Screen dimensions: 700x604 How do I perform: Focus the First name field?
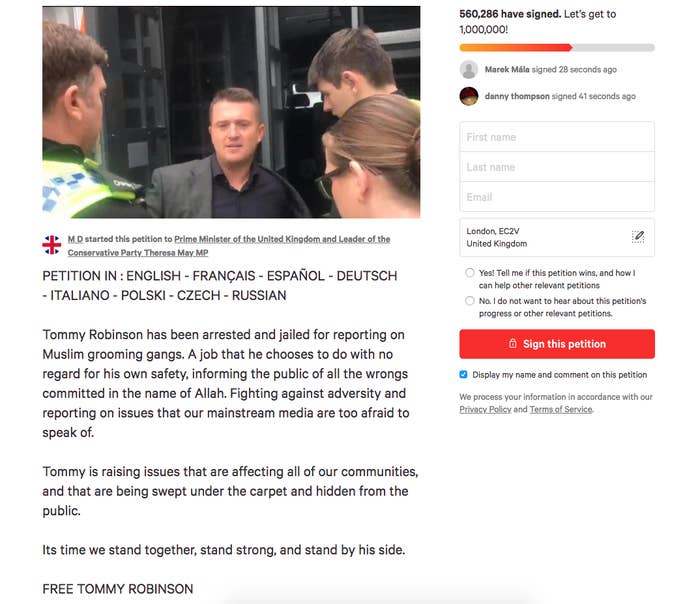point(557,137)
